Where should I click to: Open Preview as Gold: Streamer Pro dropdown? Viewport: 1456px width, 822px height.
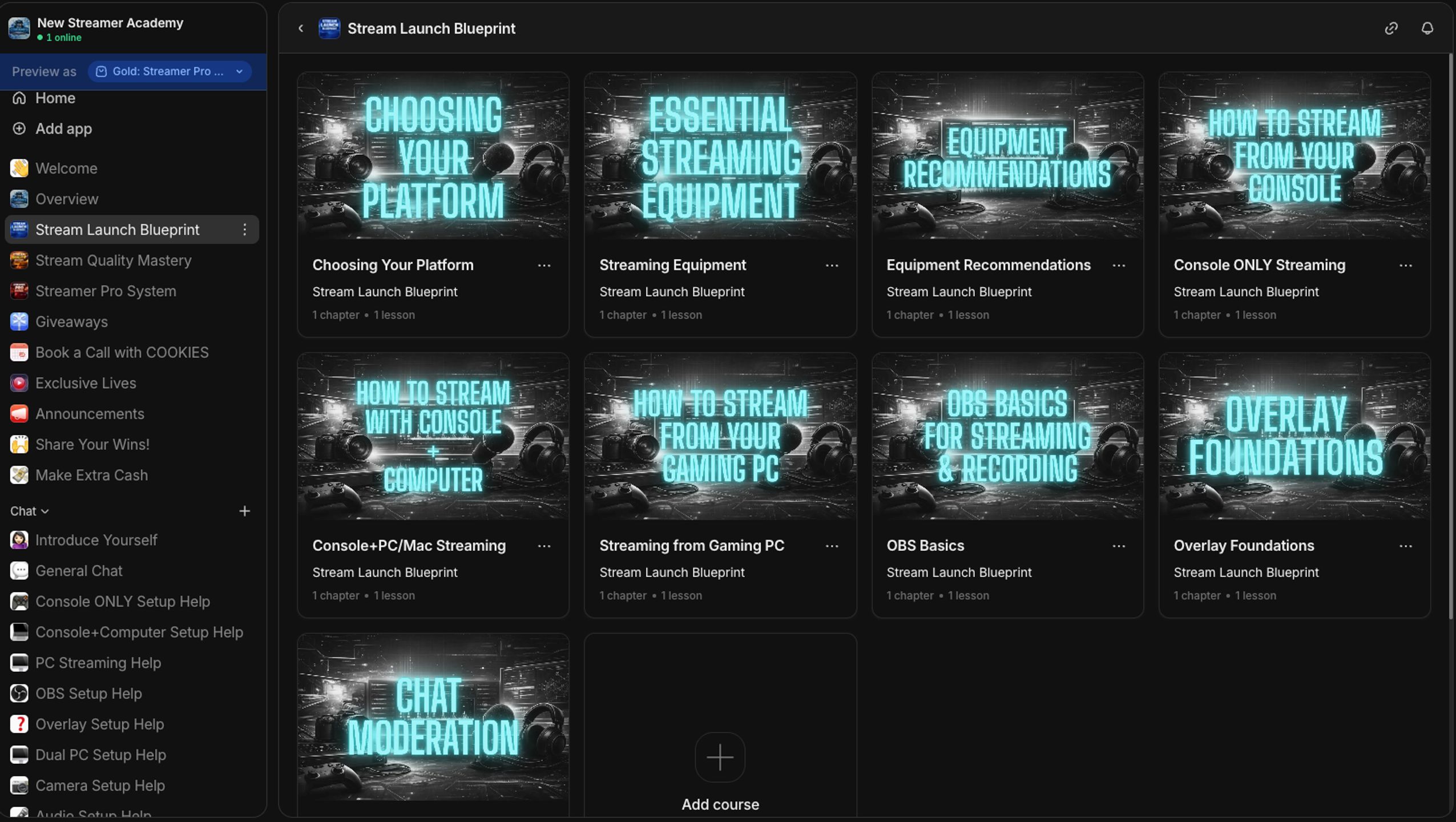(x=170, y=71)
